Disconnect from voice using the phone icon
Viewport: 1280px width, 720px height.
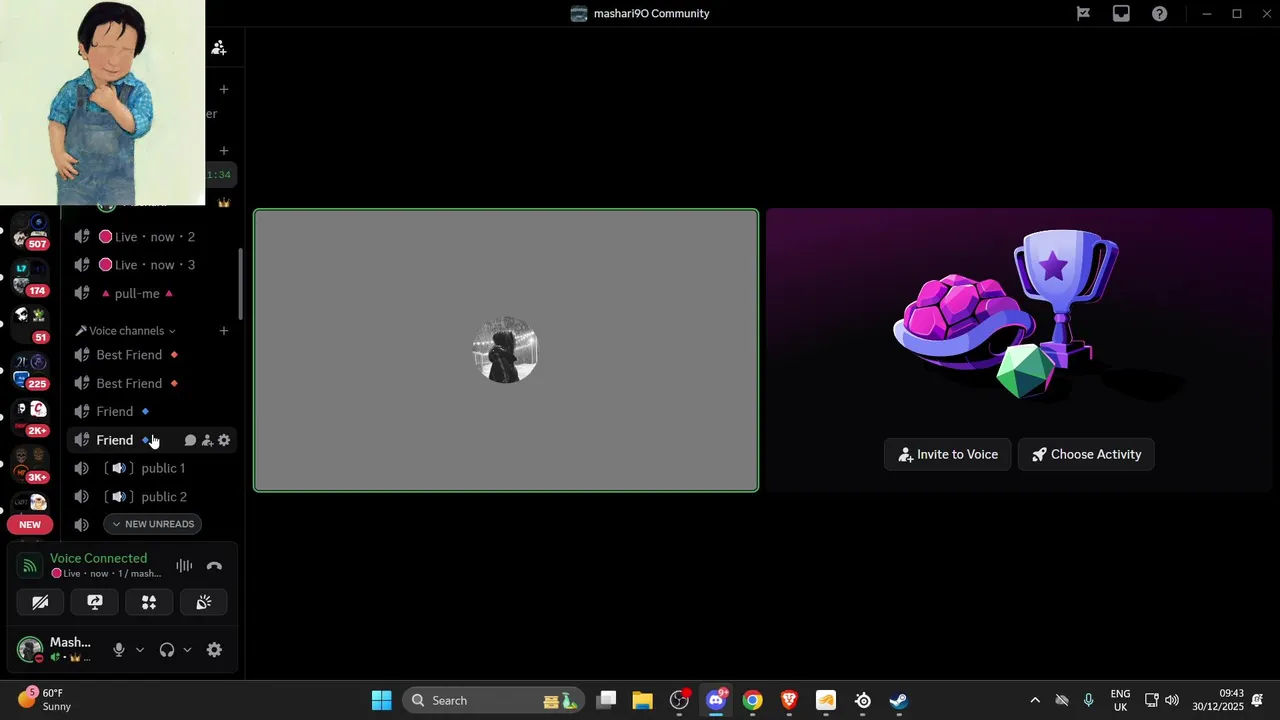pos(214,566)
